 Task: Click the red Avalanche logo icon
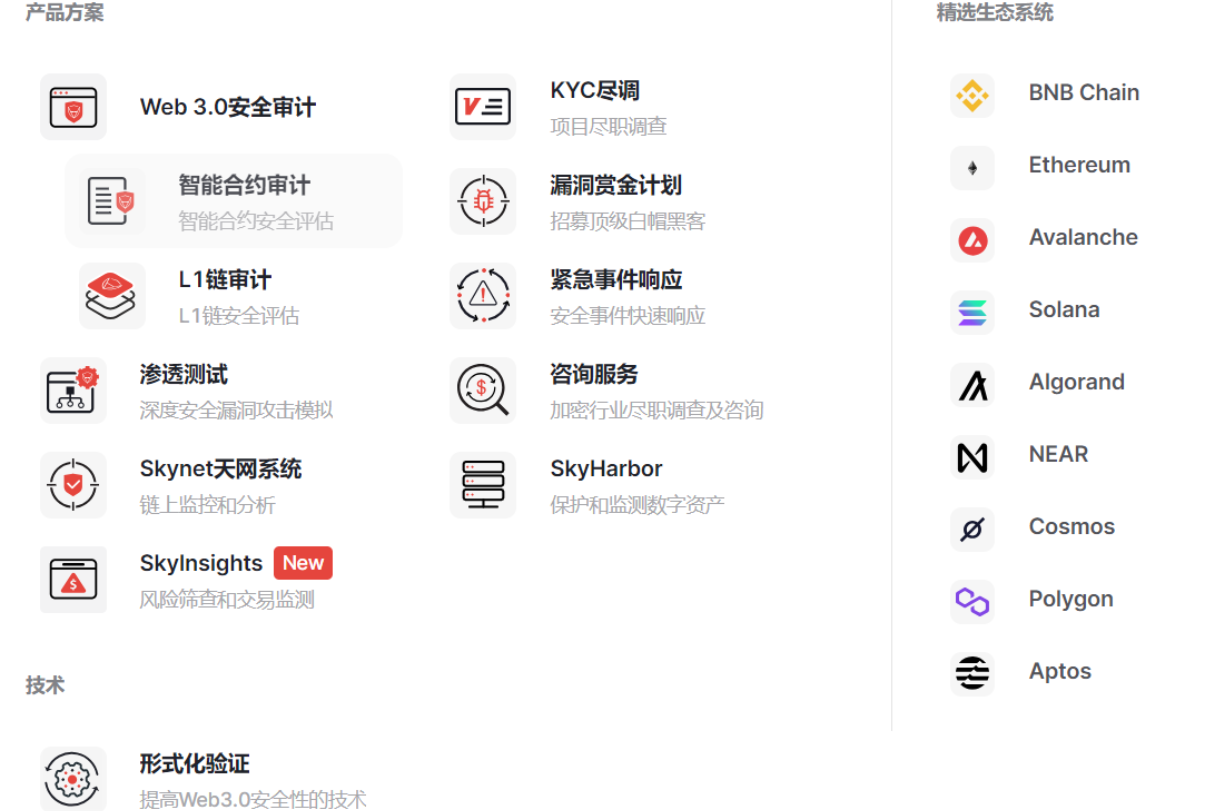coord(972,240)
